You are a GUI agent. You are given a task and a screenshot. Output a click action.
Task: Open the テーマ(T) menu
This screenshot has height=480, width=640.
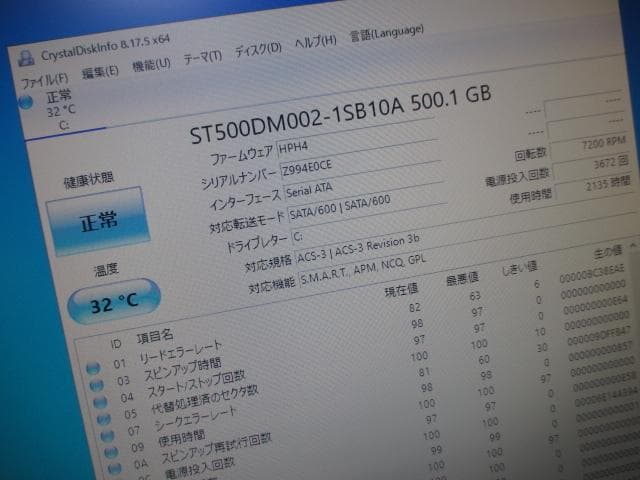point(202,57)
